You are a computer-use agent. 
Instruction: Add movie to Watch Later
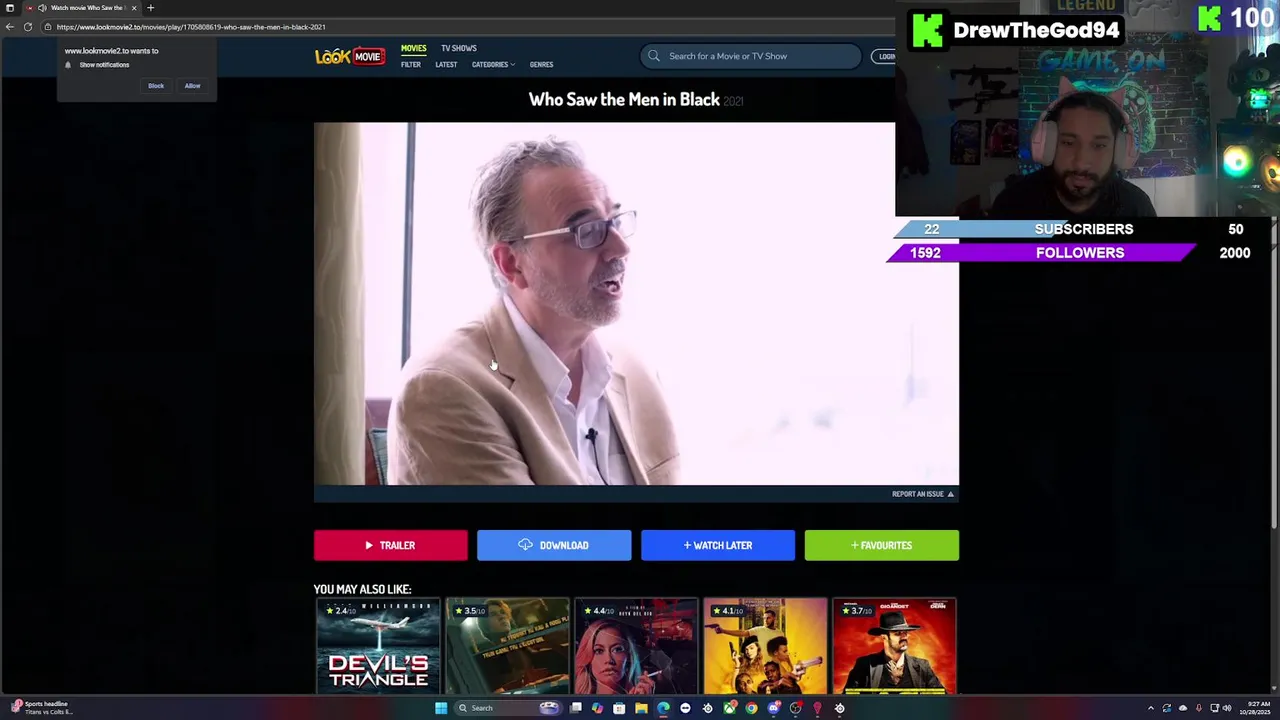point(718,545)
